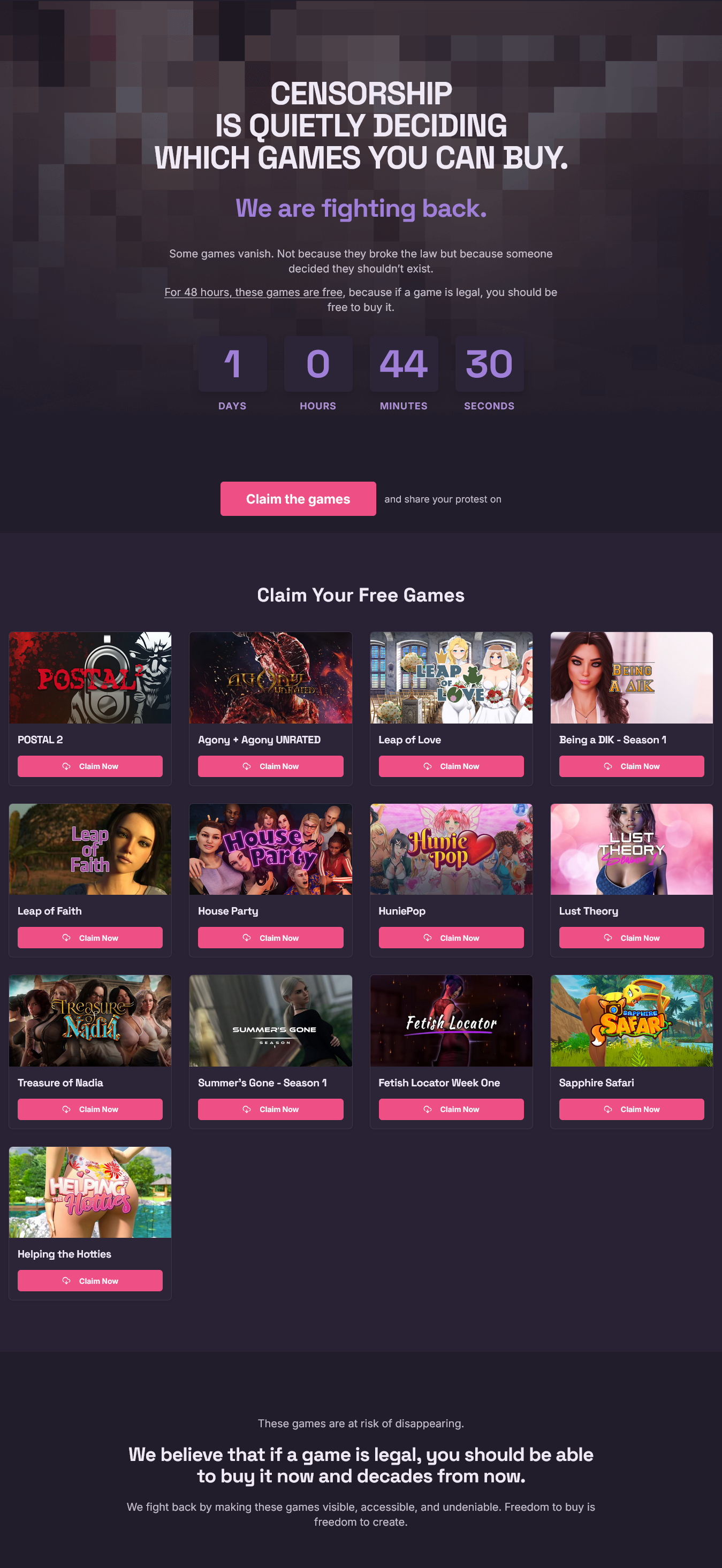Claim Fetish Locator Week One

click(x=451, y=1109)
